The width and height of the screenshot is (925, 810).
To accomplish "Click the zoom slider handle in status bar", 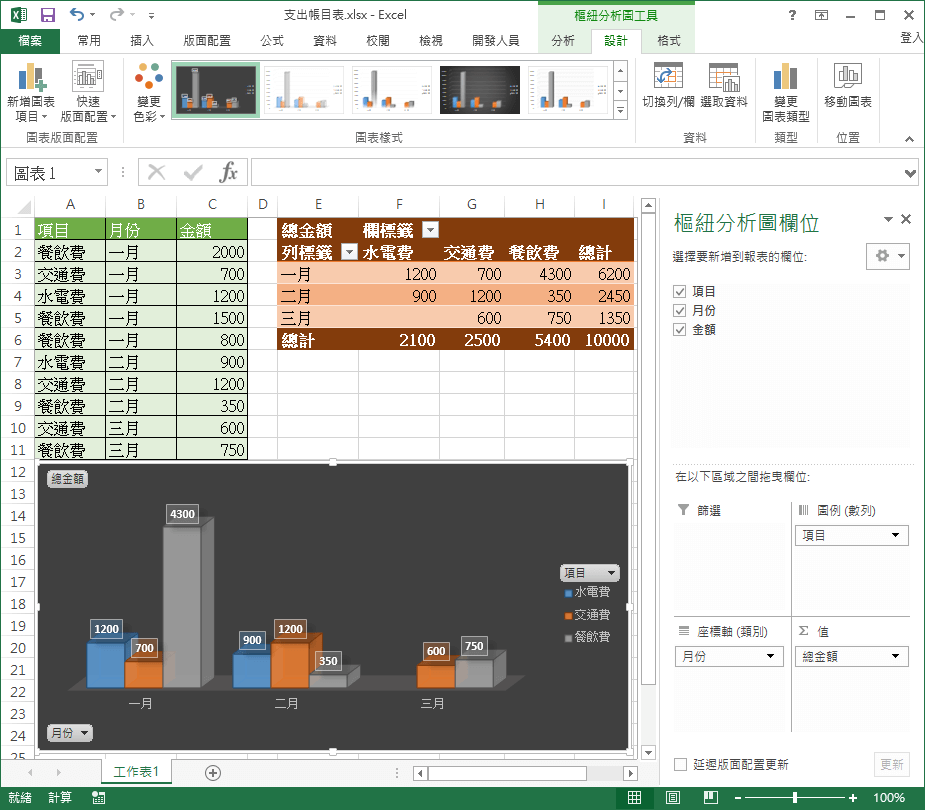I will click(x=795, y=798).
